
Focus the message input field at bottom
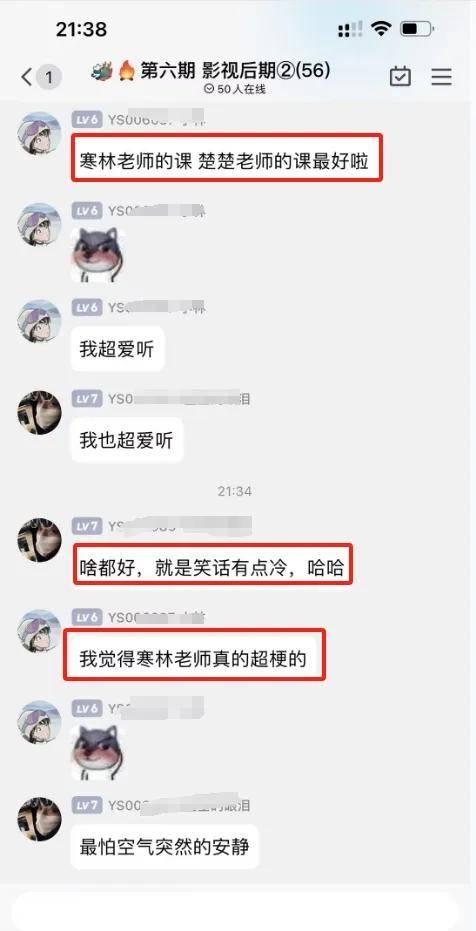pyautogui.click(x=237, y=911)
